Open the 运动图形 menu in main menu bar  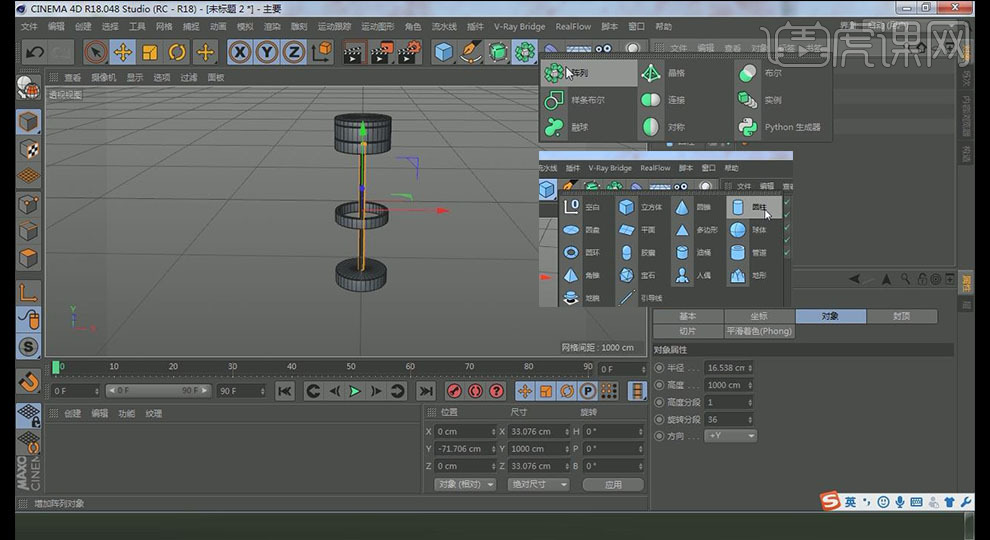point(377,27)
